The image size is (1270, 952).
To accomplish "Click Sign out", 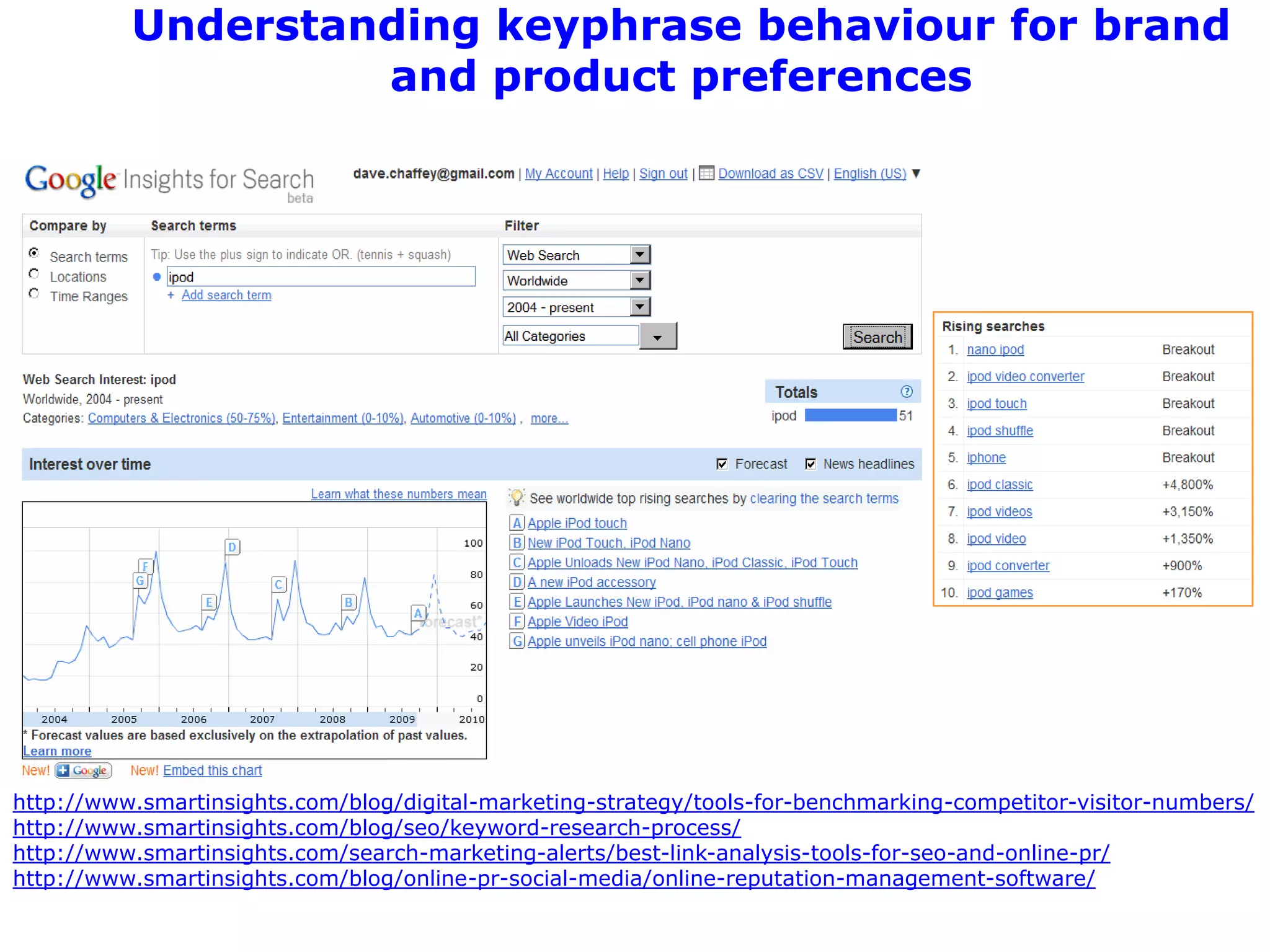I will [x=664, y=174].
